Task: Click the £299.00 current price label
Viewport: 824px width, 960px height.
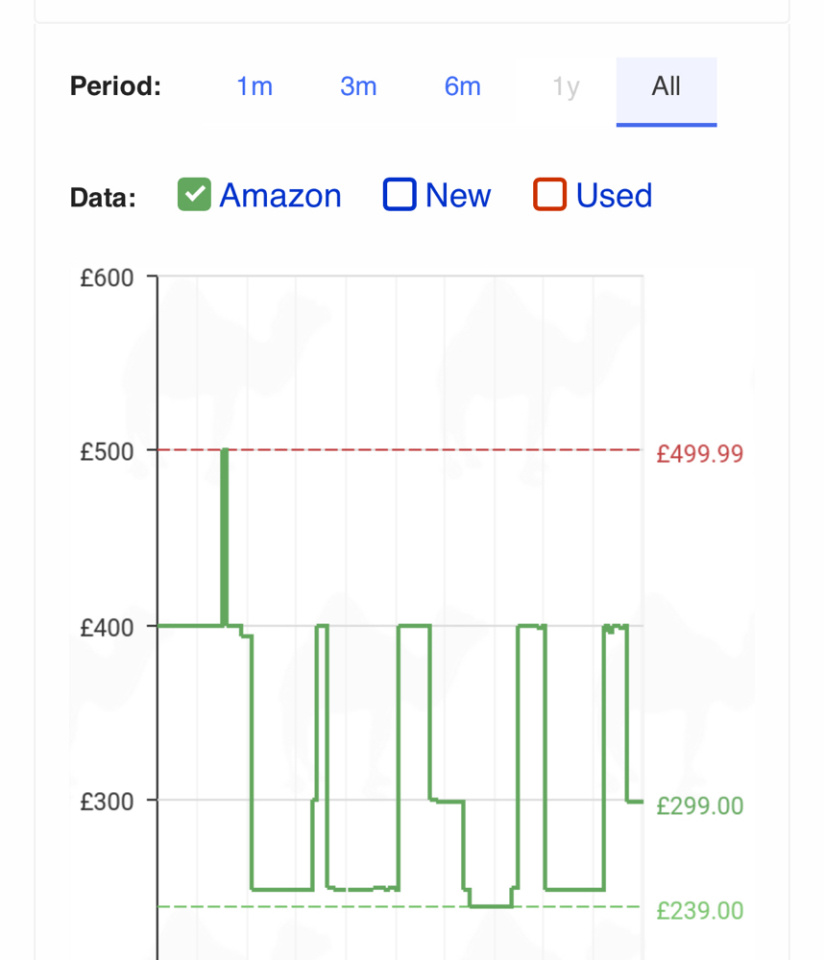Action: 700,805
